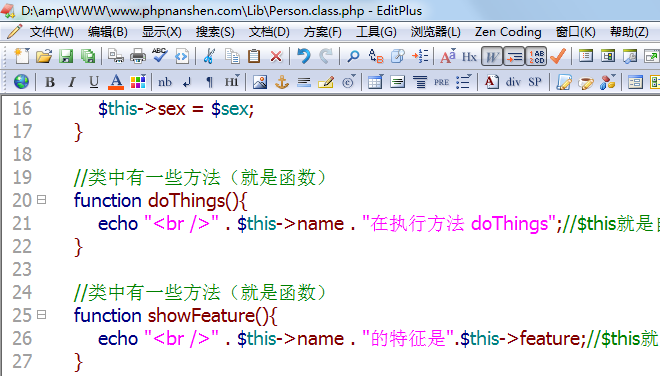Viewport: 660px width, 376px height.
Task: Insert anchor link icon
Action: [282, 82]
